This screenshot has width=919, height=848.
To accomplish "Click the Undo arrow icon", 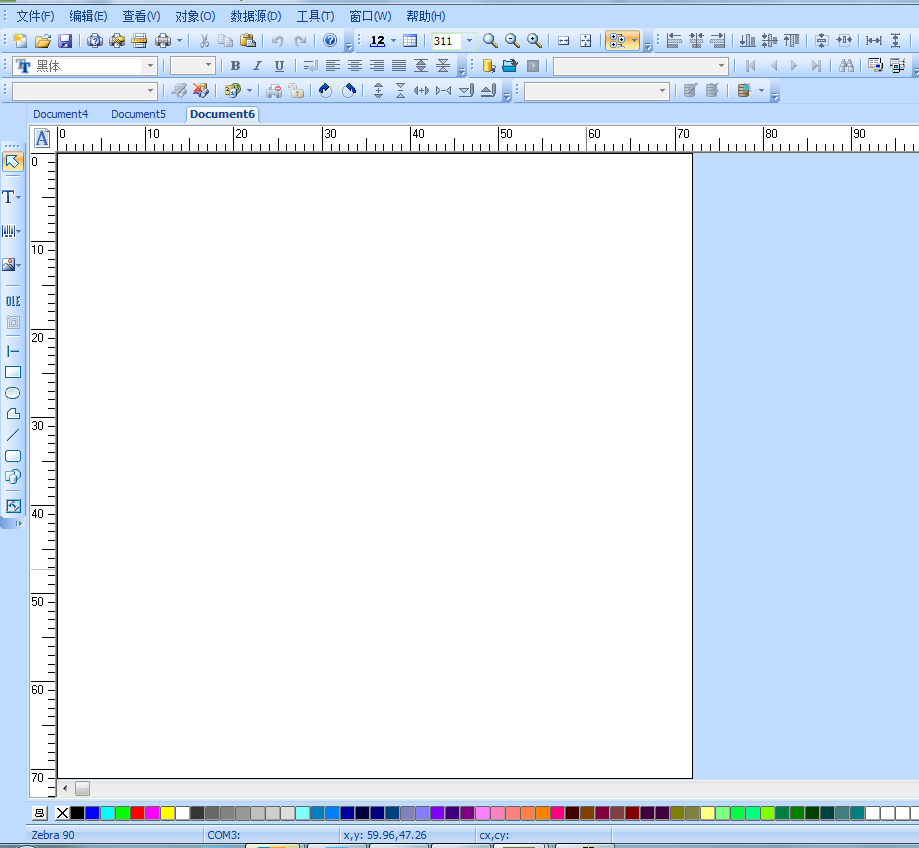I will 277,40.
